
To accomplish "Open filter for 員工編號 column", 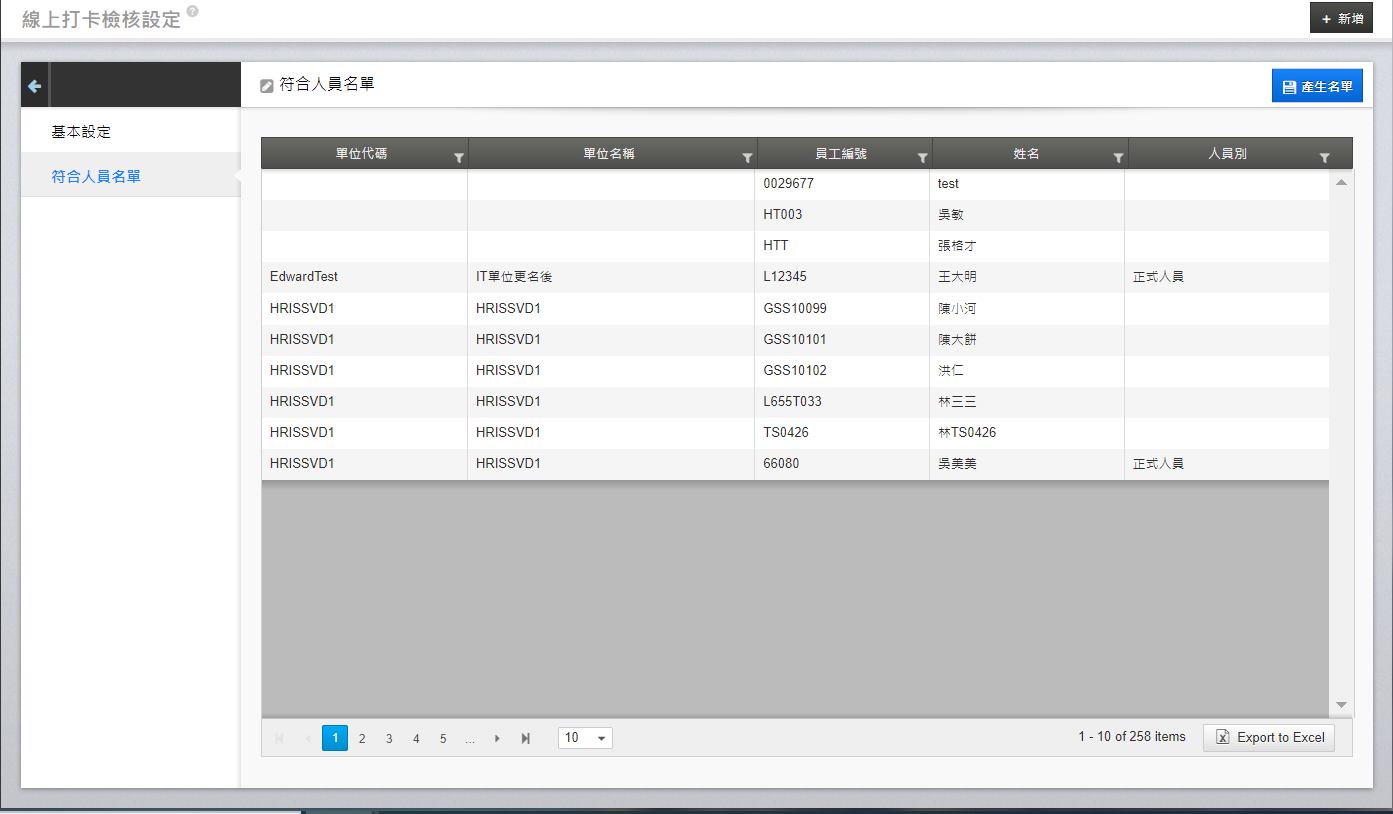I will 922,158.
